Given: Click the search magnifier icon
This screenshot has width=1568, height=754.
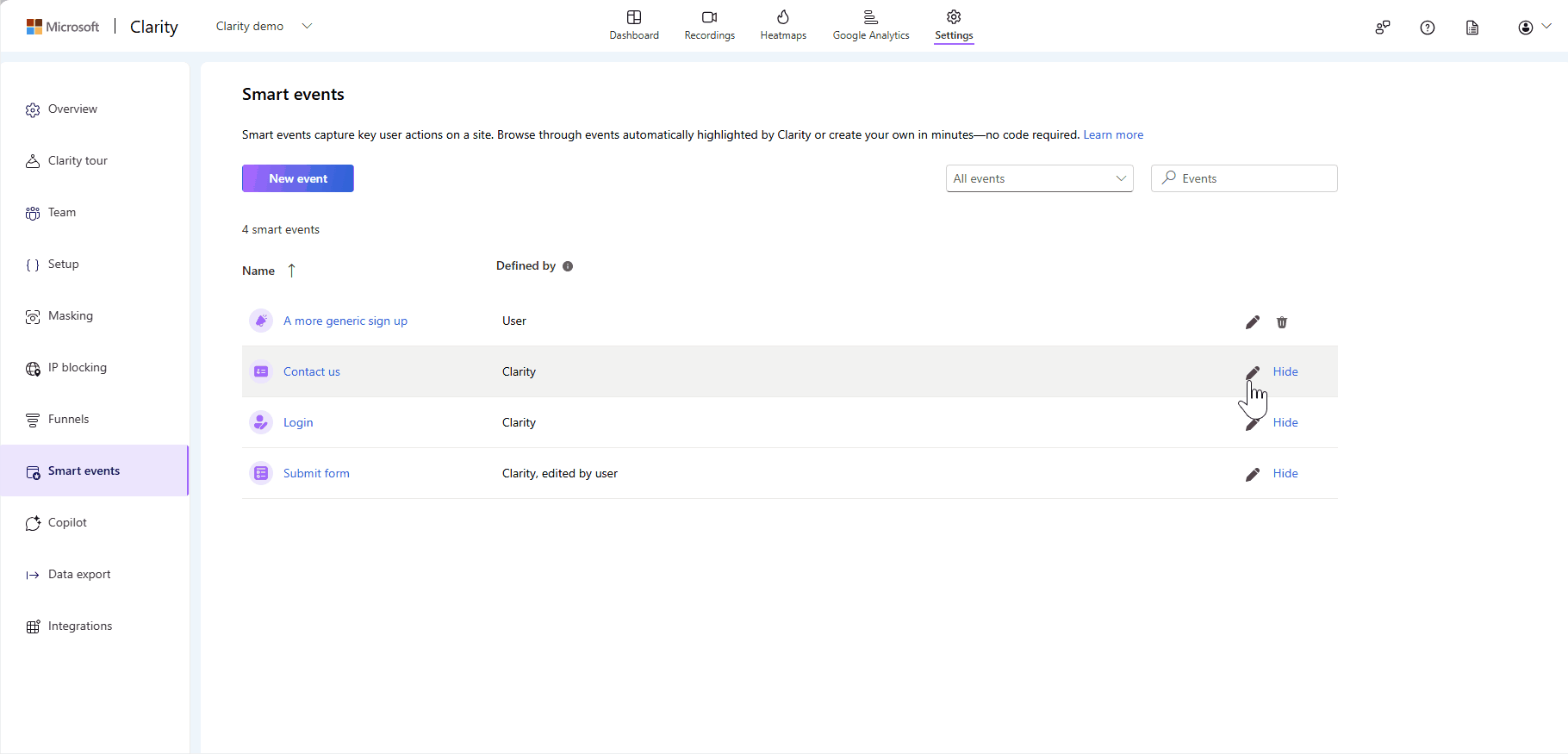Looking at the screenshot, I should click(1169, 178).
